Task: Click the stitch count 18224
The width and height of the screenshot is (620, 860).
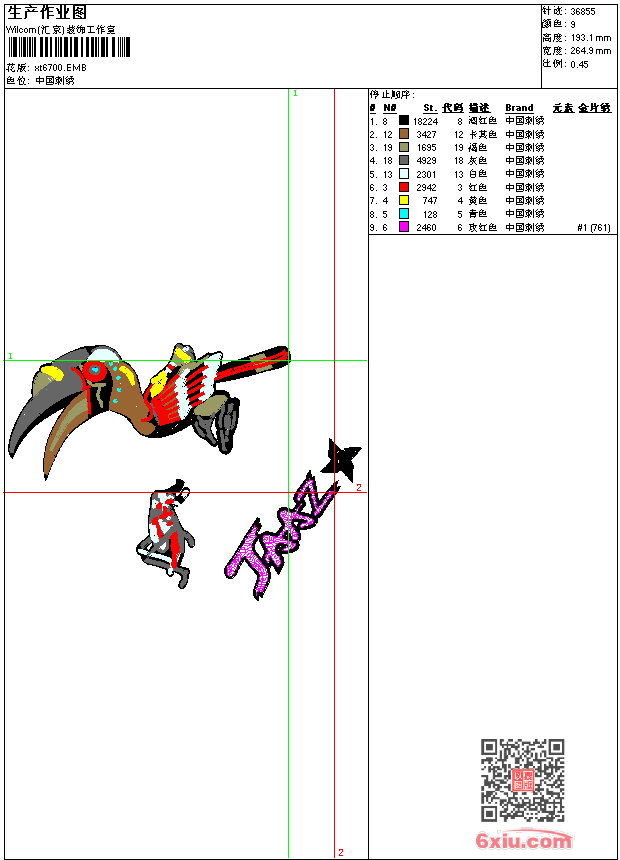Action: (426, 121)
